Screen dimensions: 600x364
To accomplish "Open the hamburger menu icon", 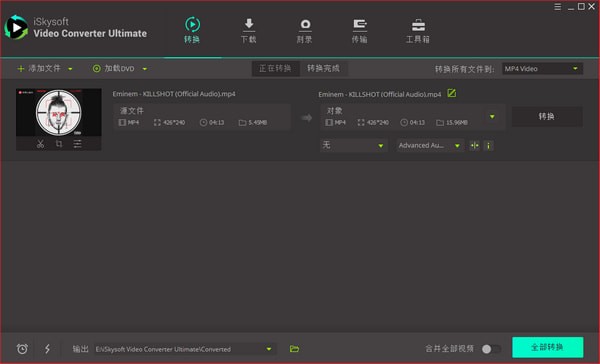I will click(x=558, y=7).
